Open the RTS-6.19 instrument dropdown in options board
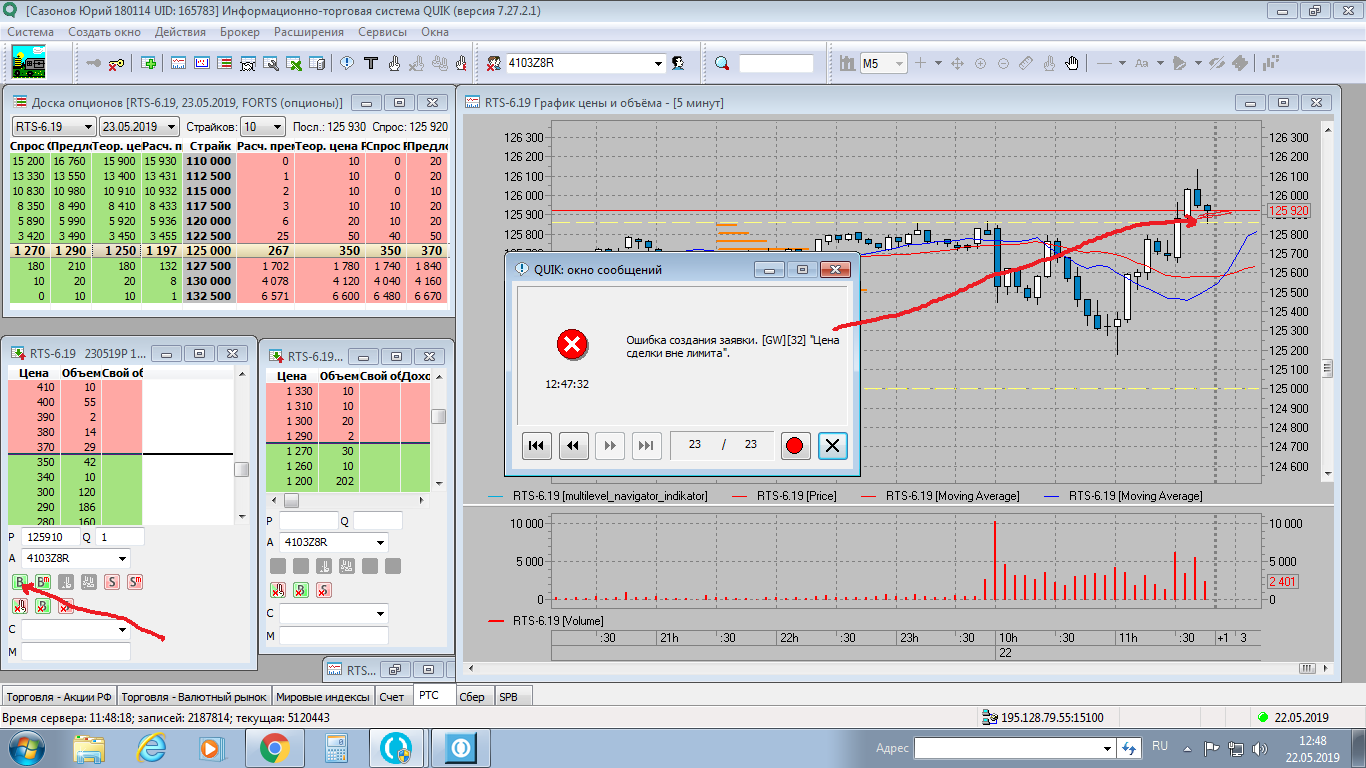Image resolution: width=1366 pixels, height=768 pixels. (x=89, y=127)
